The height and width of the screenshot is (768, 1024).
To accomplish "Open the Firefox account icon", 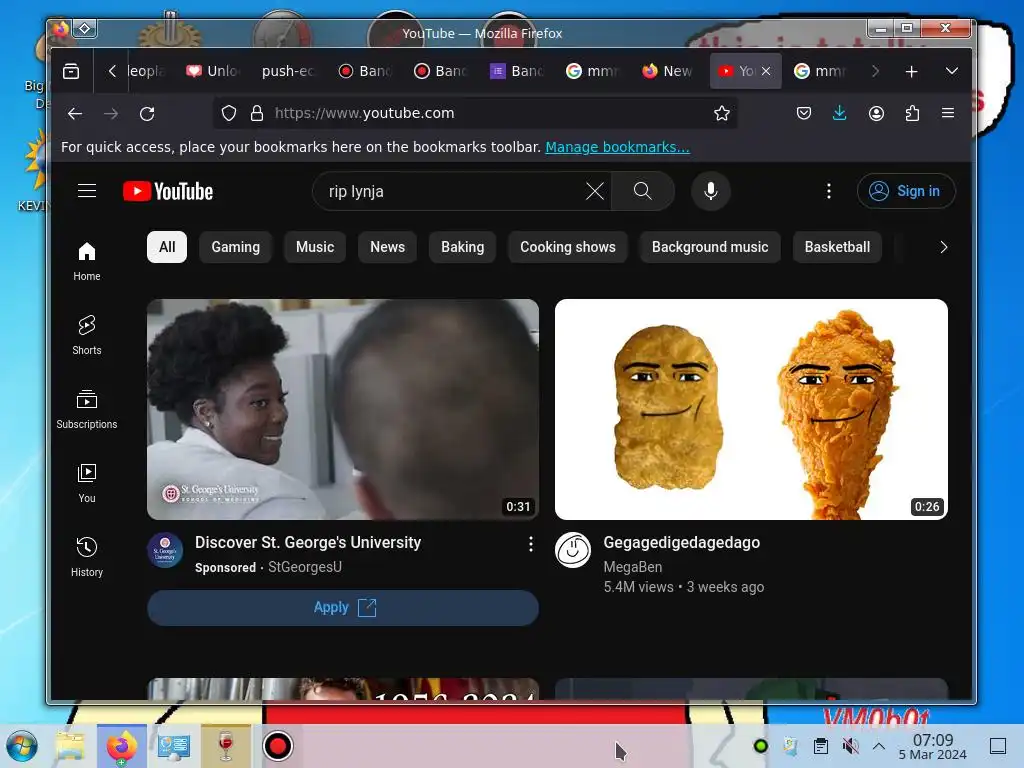I will (x=876, y=114).
